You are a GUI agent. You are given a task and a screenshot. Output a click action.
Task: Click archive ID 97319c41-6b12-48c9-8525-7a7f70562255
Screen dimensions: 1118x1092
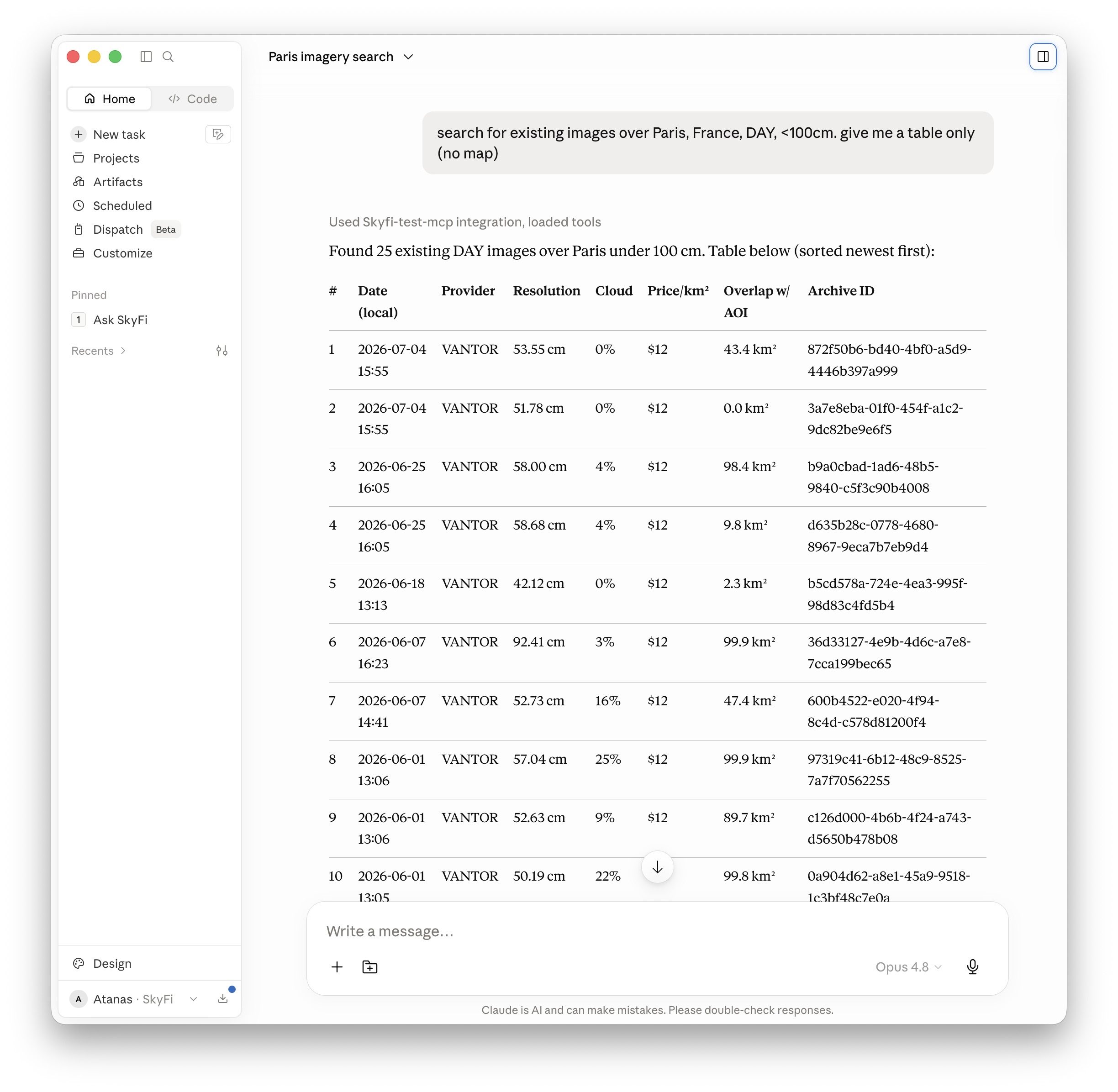pyautogui.click(x=886, y=770)
